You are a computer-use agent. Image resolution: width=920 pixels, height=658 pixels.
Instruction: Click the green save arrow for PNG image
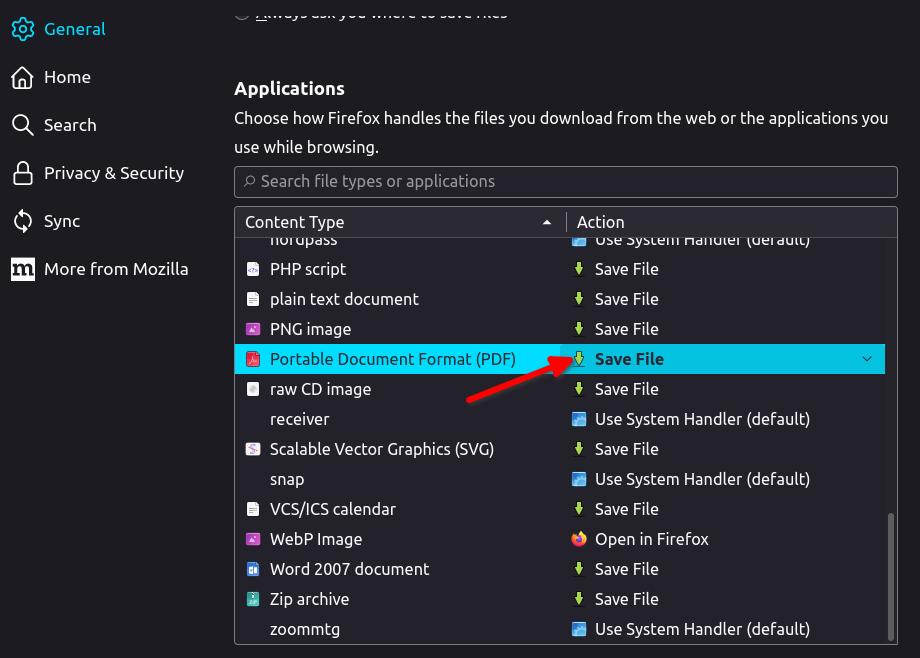pos(579,329)
